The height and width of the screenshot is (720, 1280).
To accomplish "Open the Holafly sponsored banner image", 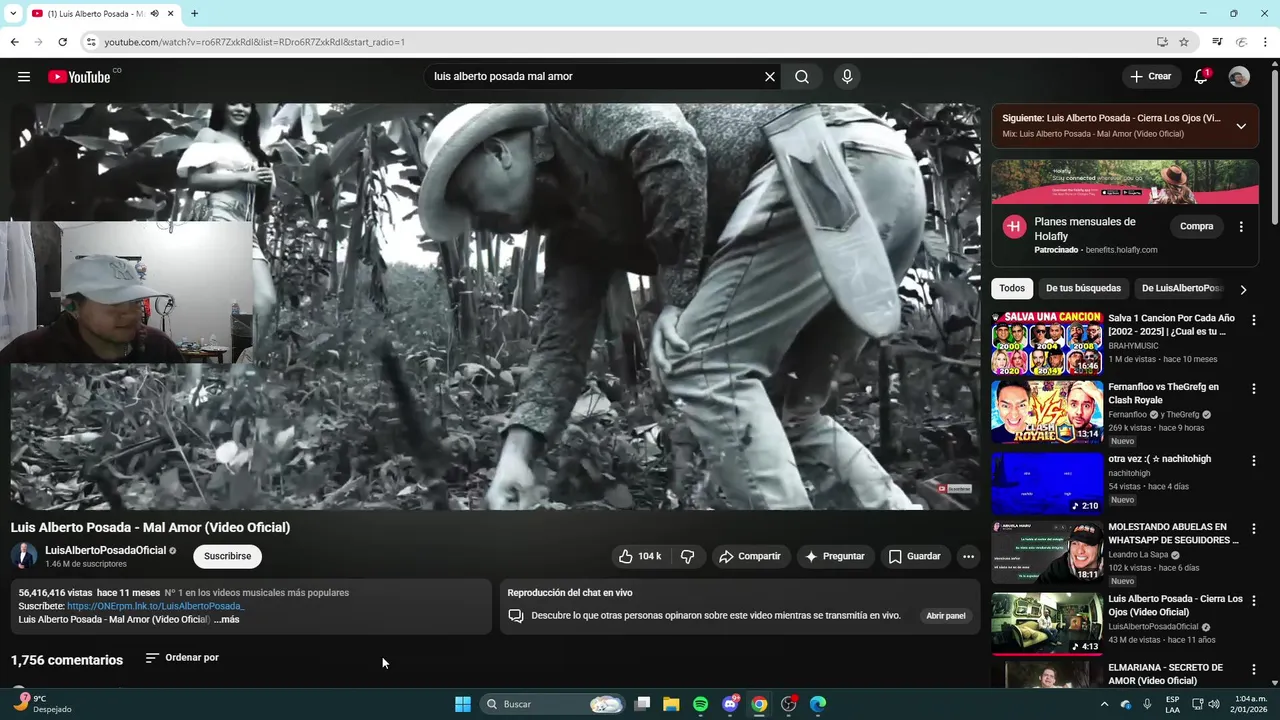I will coord(1125,182).
